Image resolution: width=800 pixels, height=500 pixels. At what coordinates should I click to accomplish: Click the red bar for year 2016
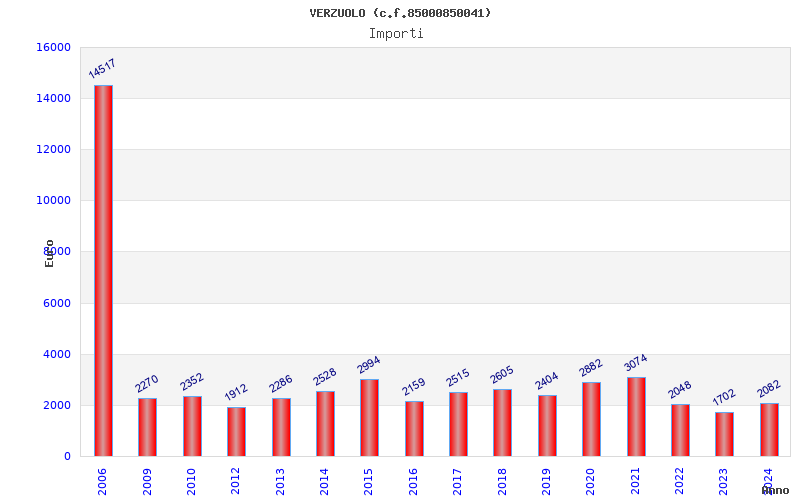coord(414,429)
